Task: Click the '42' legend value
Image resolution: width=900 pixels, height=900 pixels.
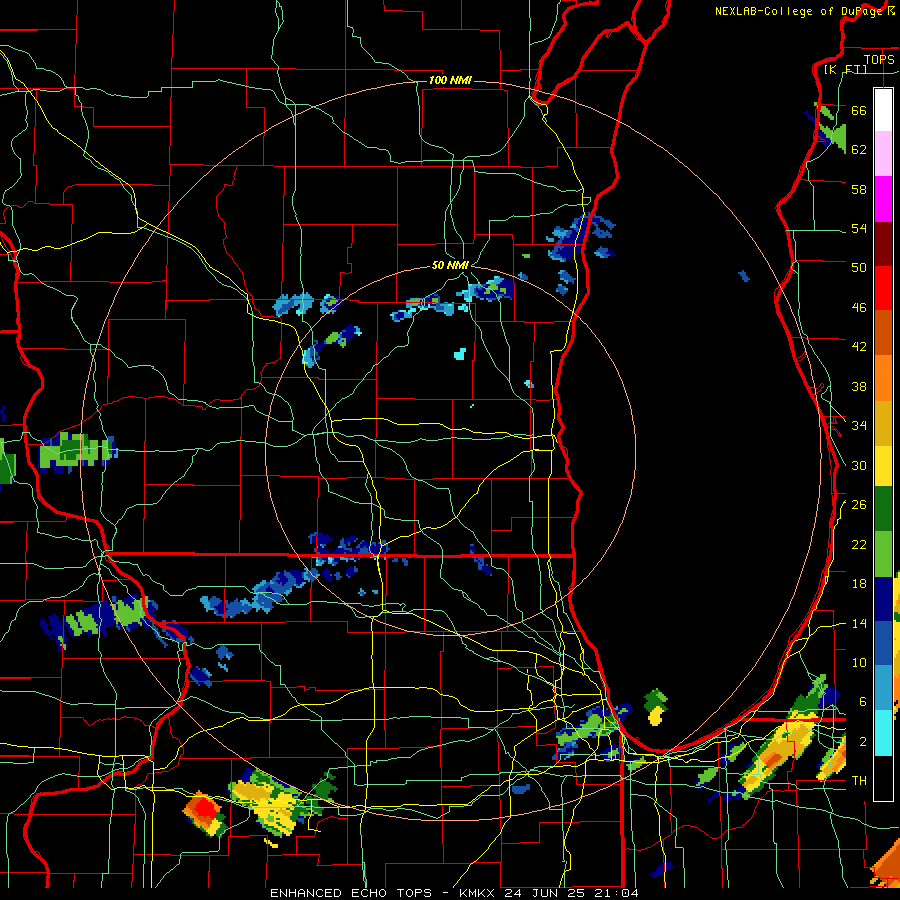Action: 859,347
